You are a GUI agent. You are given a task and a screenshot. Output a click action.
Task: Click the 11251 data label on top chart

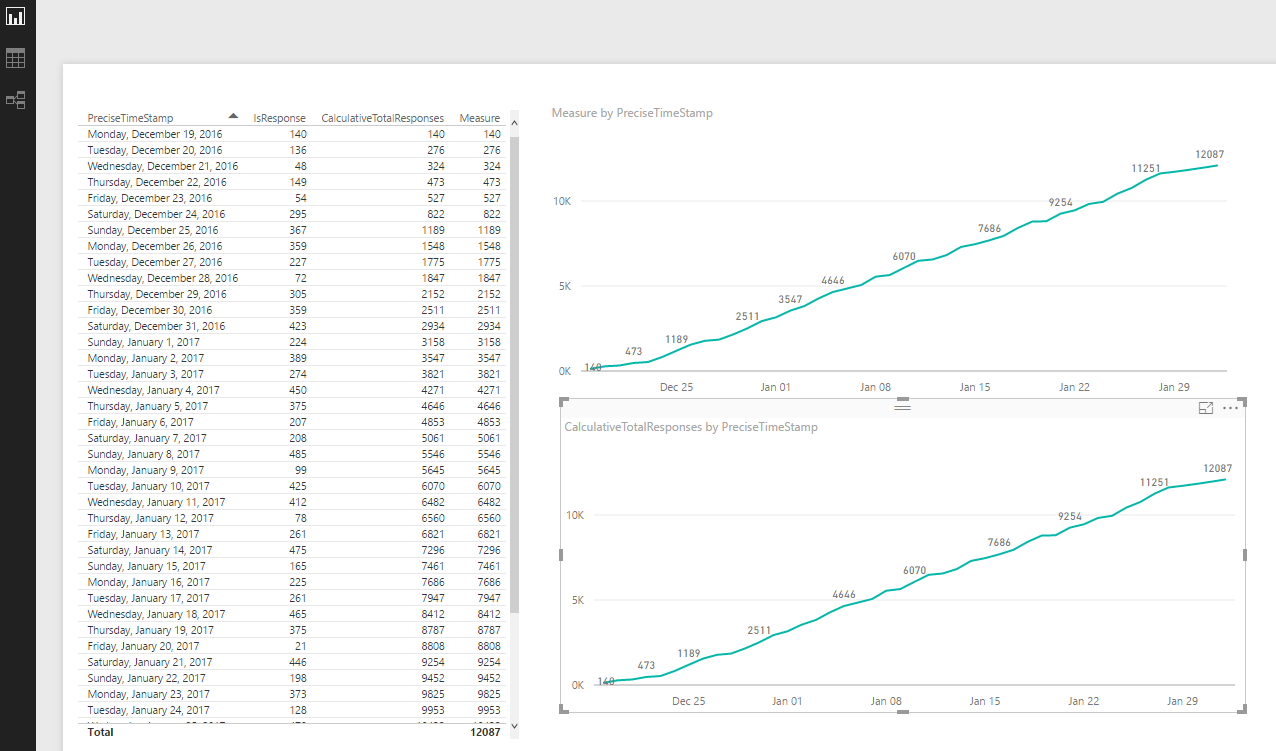point(1146,168)
